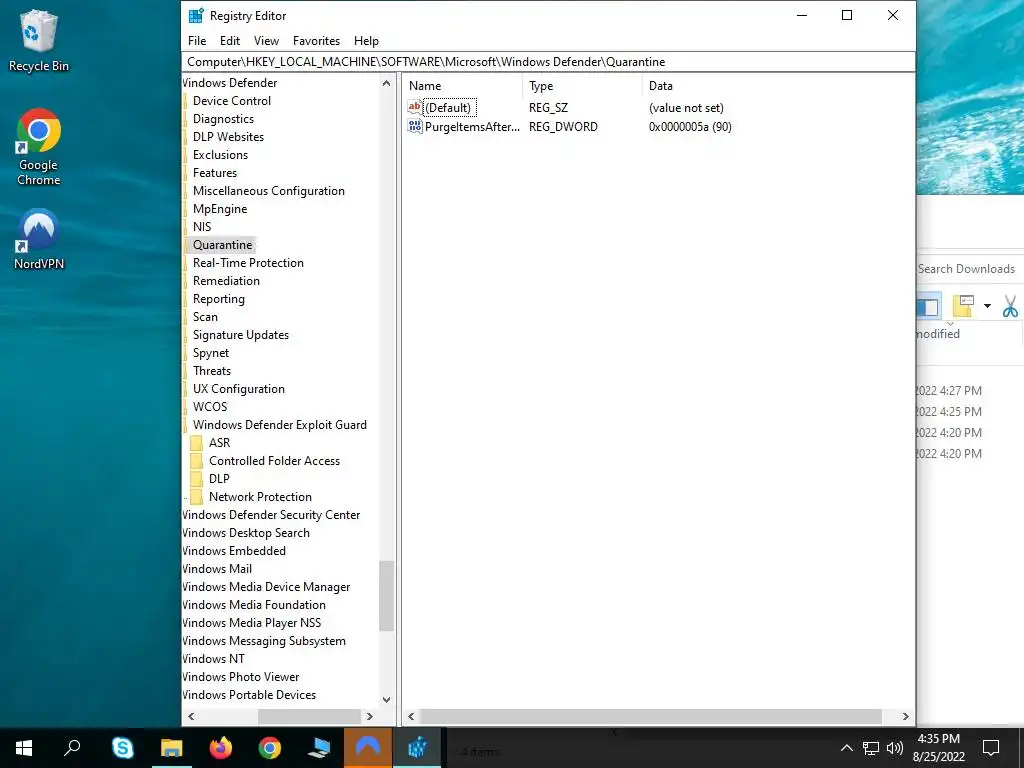The width and height of the screenshot is (1024, 768).
Task: Select the Features key
Action: [215, 172]
